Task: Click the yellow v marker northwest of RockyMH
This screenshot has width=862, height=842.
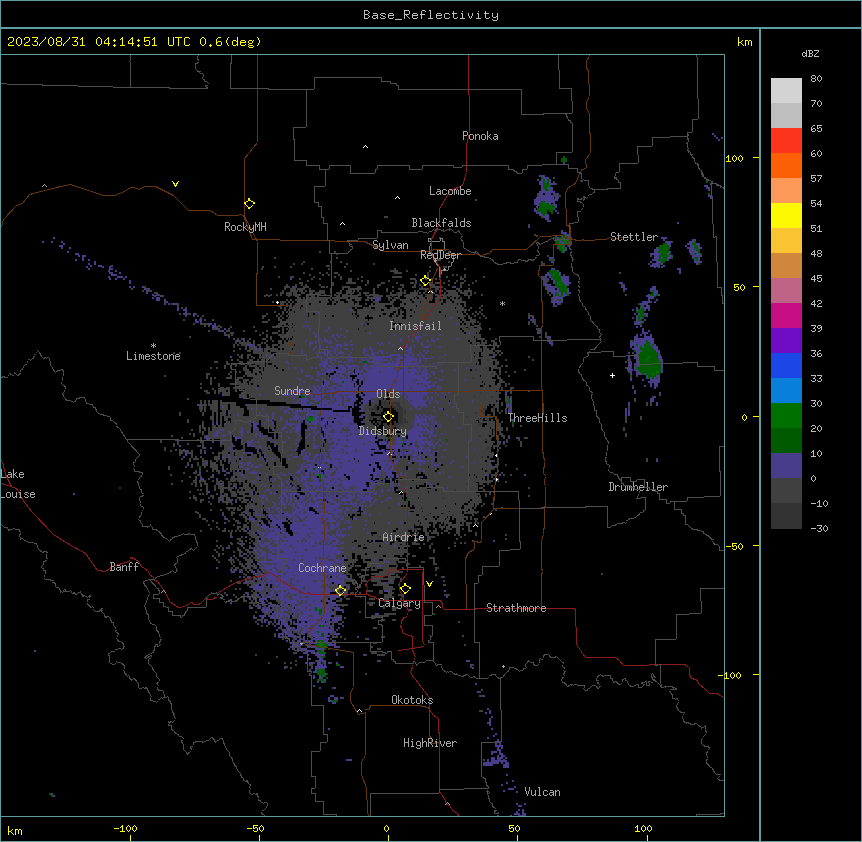Action: tap(175, 184)
